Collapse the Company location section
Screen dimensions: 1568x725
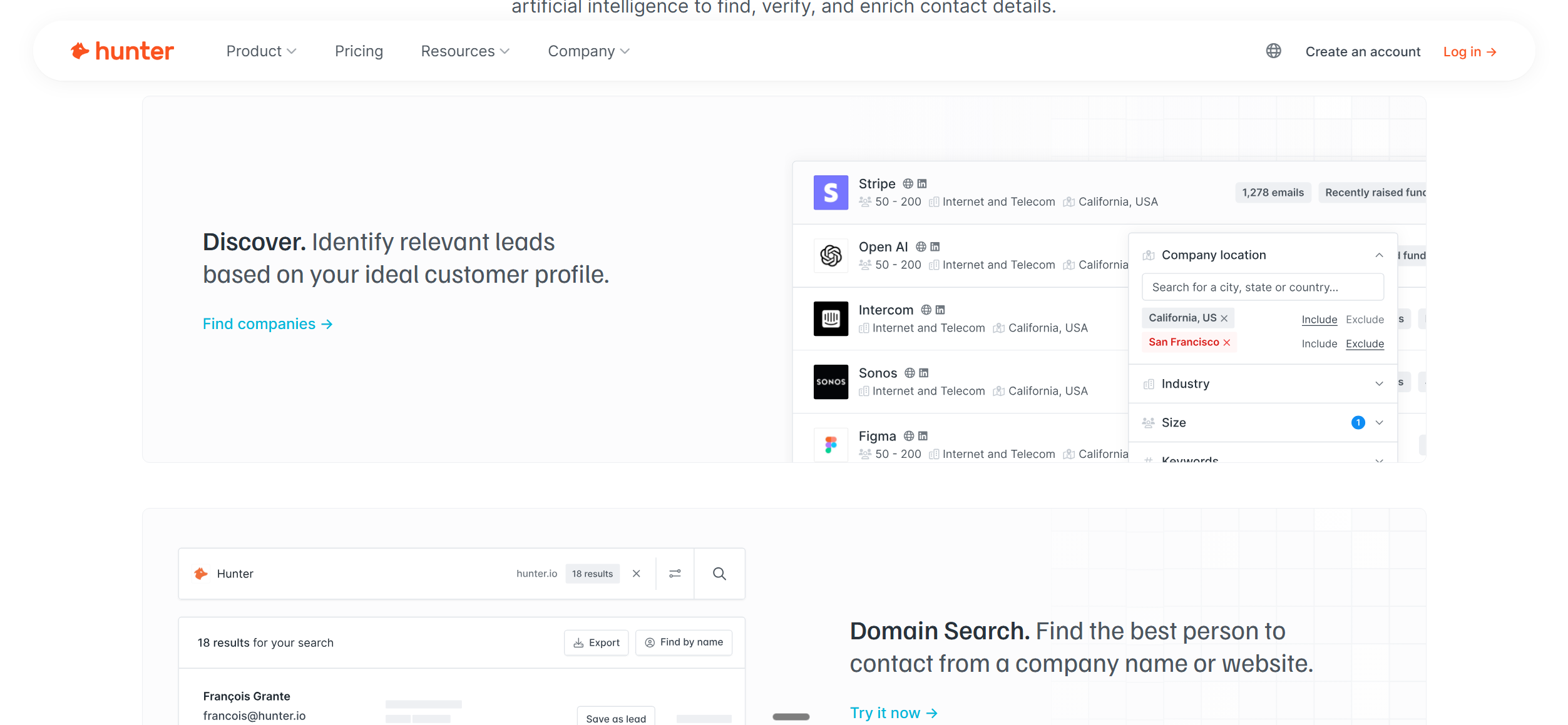1379,255
